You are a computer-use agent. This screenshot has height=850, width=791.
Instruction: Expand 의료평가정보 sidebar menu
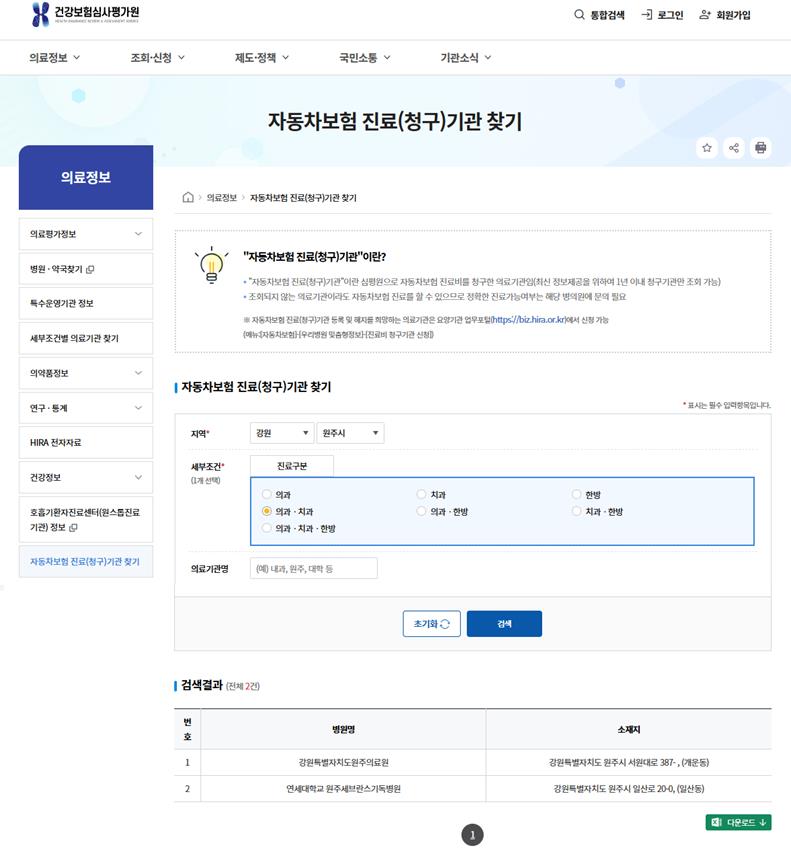click(86, 234)
